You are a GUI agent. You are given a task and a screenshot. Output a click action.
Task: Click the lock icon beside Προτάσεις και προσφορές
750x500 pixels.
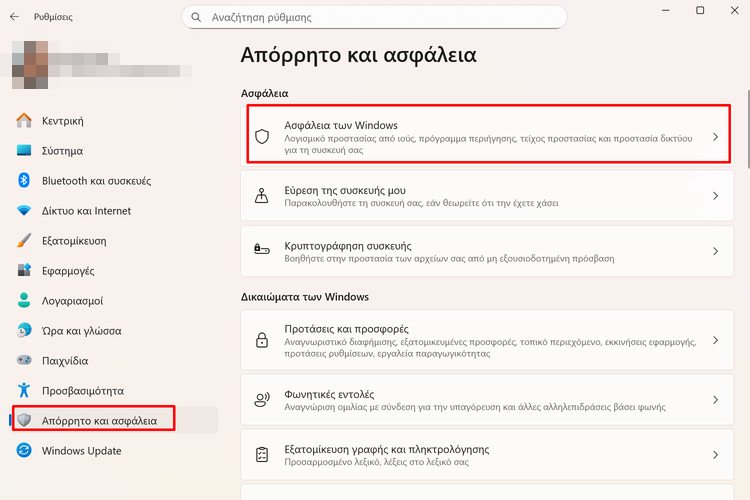coord(262,341)
